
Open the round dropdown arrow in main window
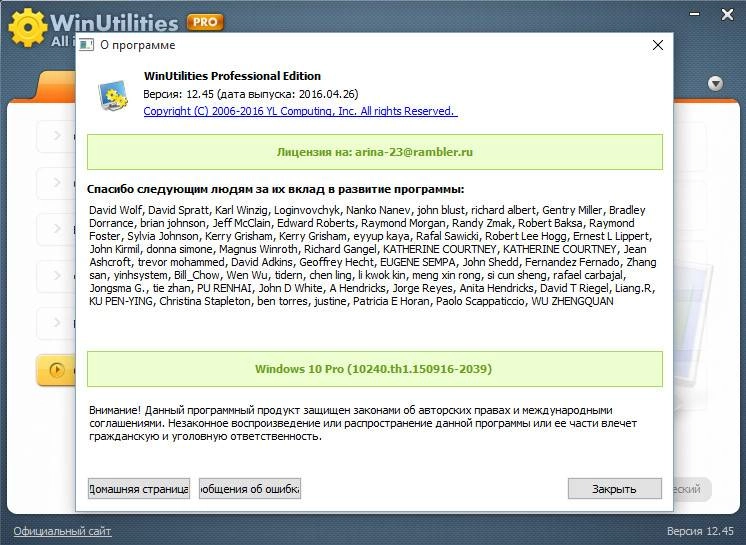[716, 84]
